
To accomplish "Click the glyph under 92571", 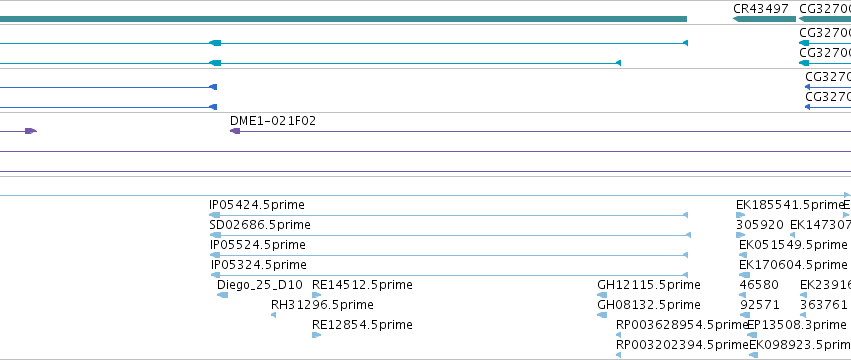I will click(x=745, y=315).
